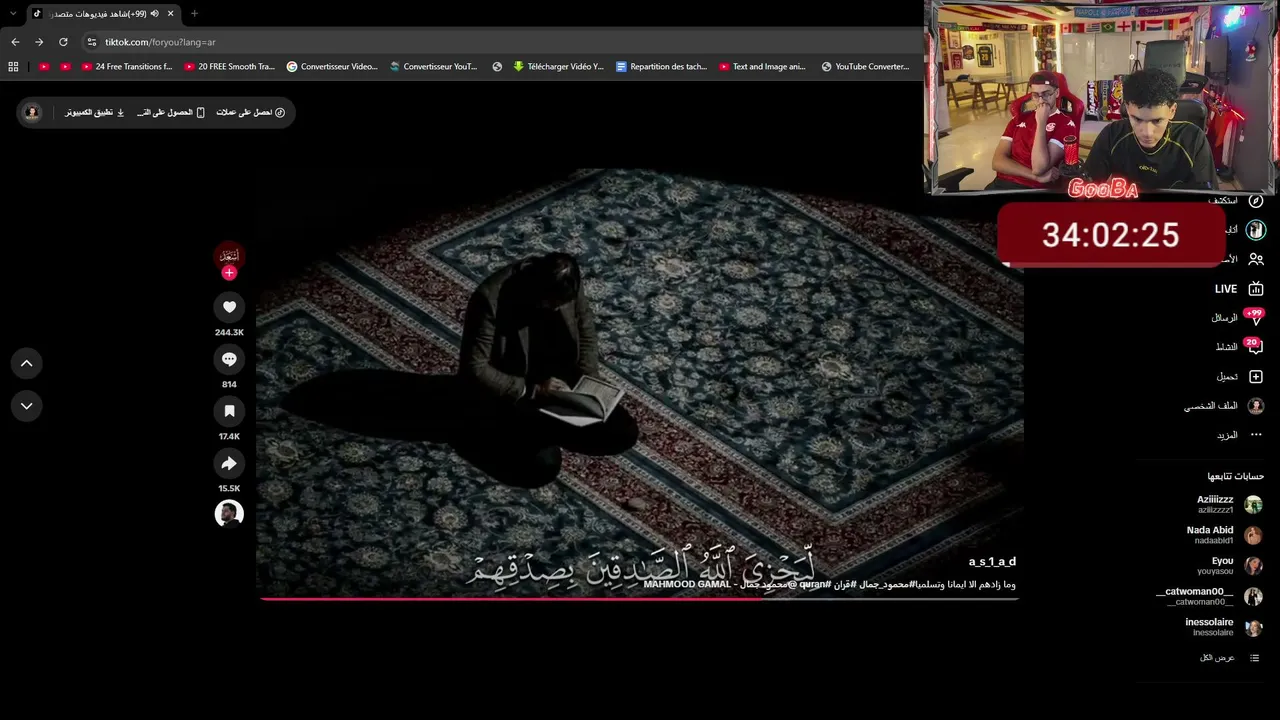This screenshot has width=1280, height=720.
Task: Open the globe icon bookmark
Action: coord(497,67)
